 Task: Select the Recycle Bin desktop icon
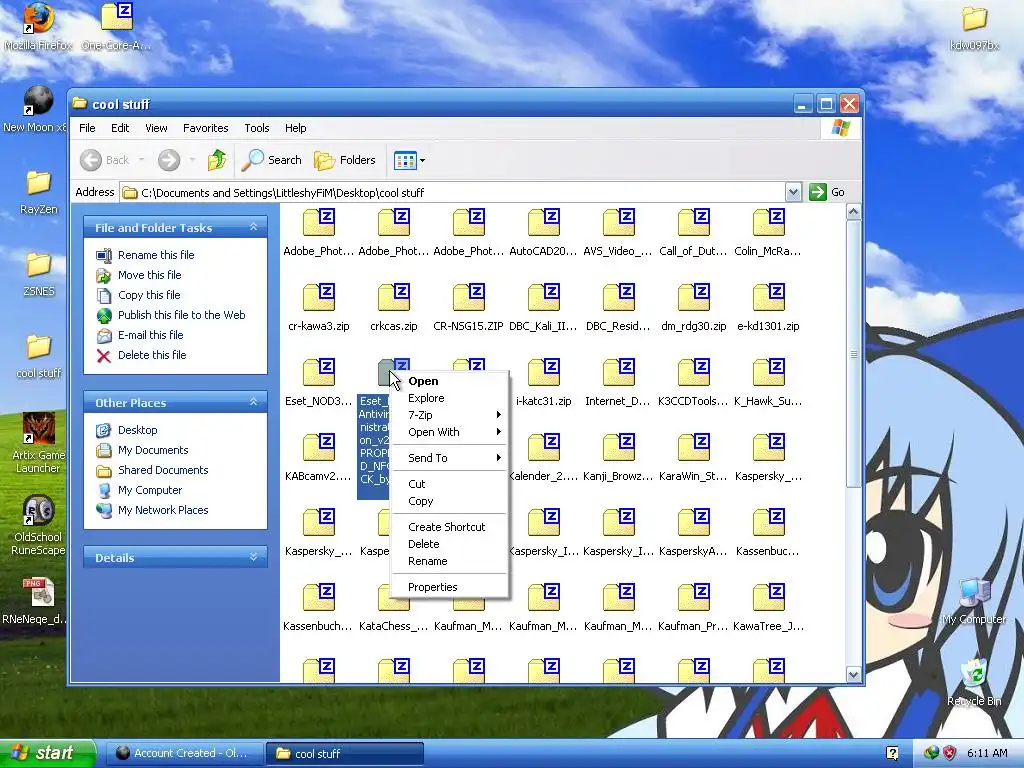[974, 682]
